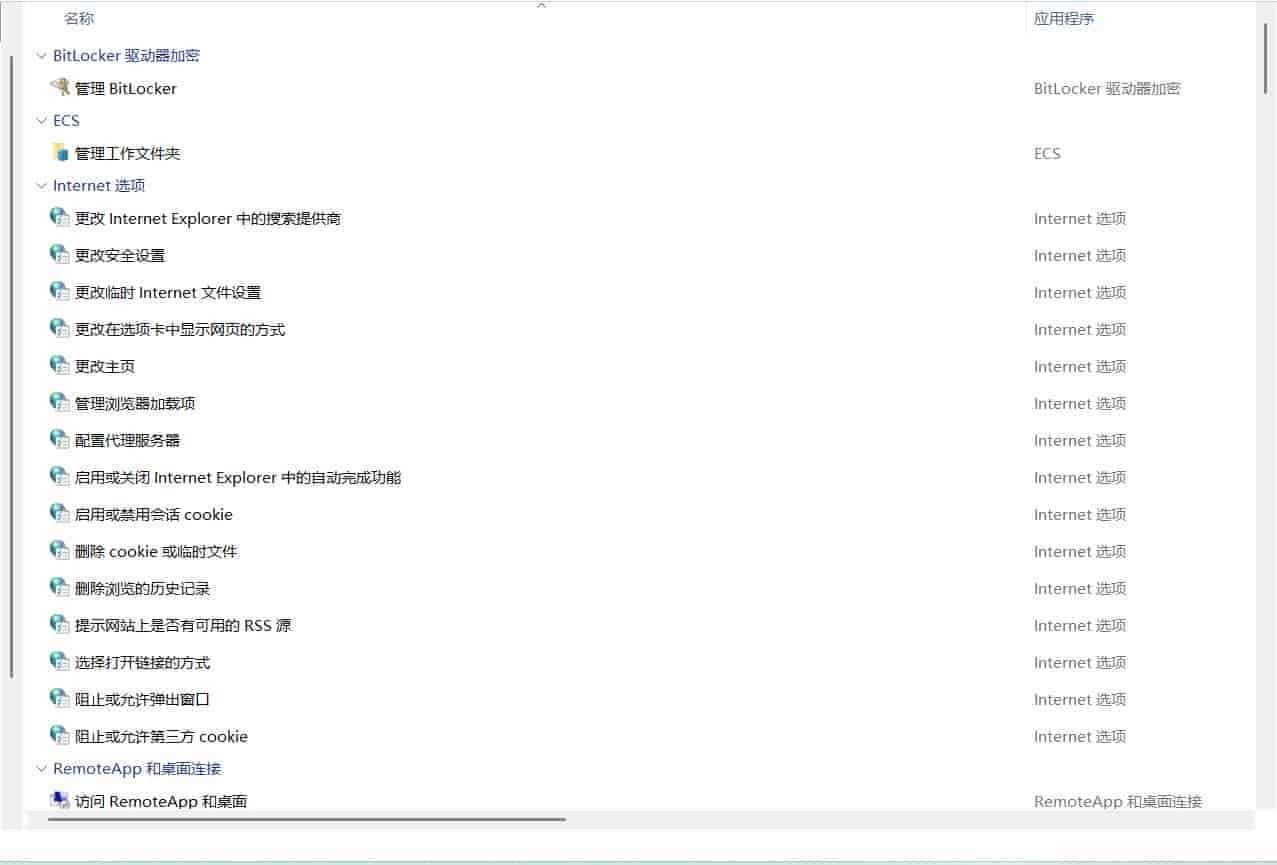Open 更改在选项卡中显示网页的方式

pos(180,329)
